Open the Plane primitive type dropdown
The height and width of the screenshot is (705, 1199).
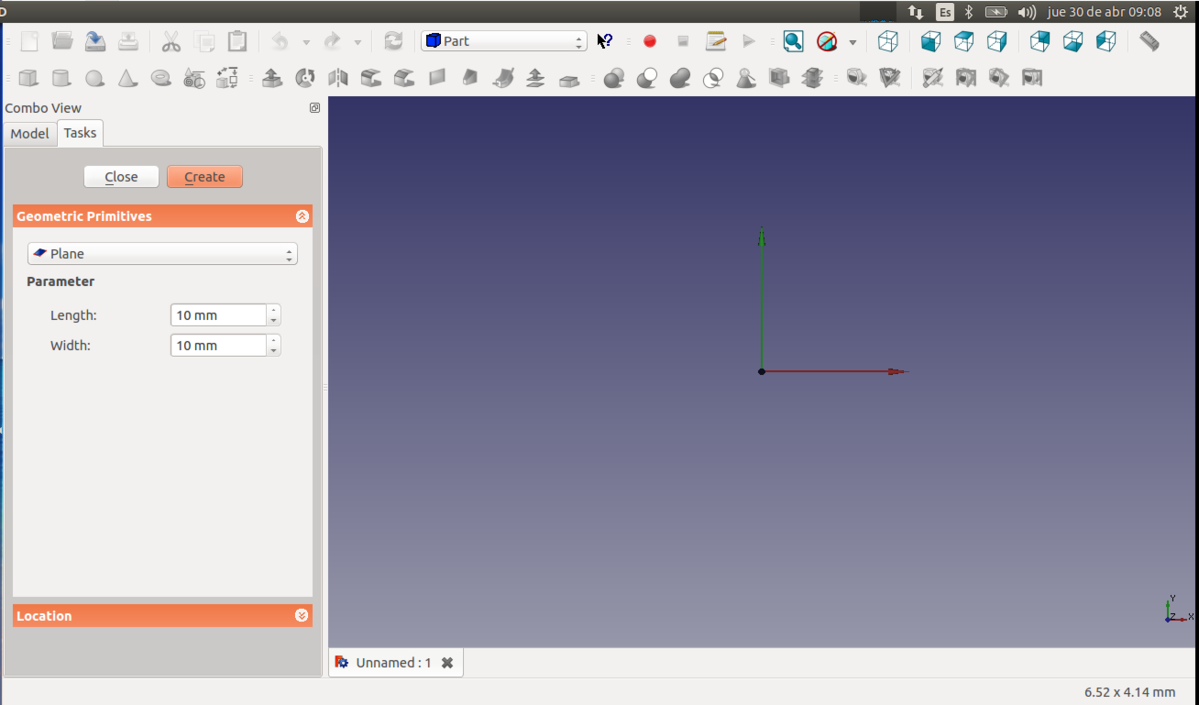click(162, 254)
